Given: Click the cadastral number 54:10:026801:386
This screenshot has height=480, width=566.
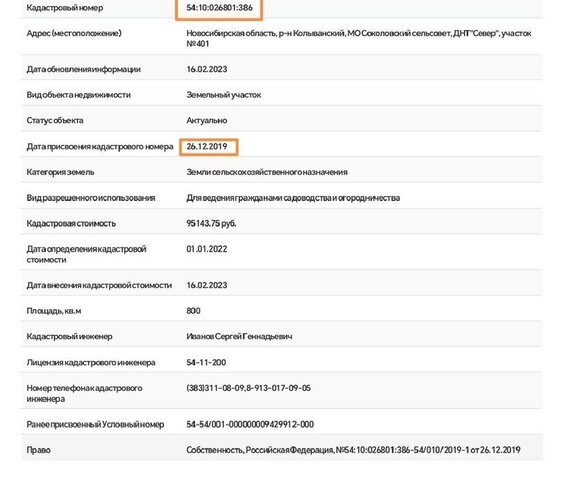Looking at the screenshot, I should (219, 8).
